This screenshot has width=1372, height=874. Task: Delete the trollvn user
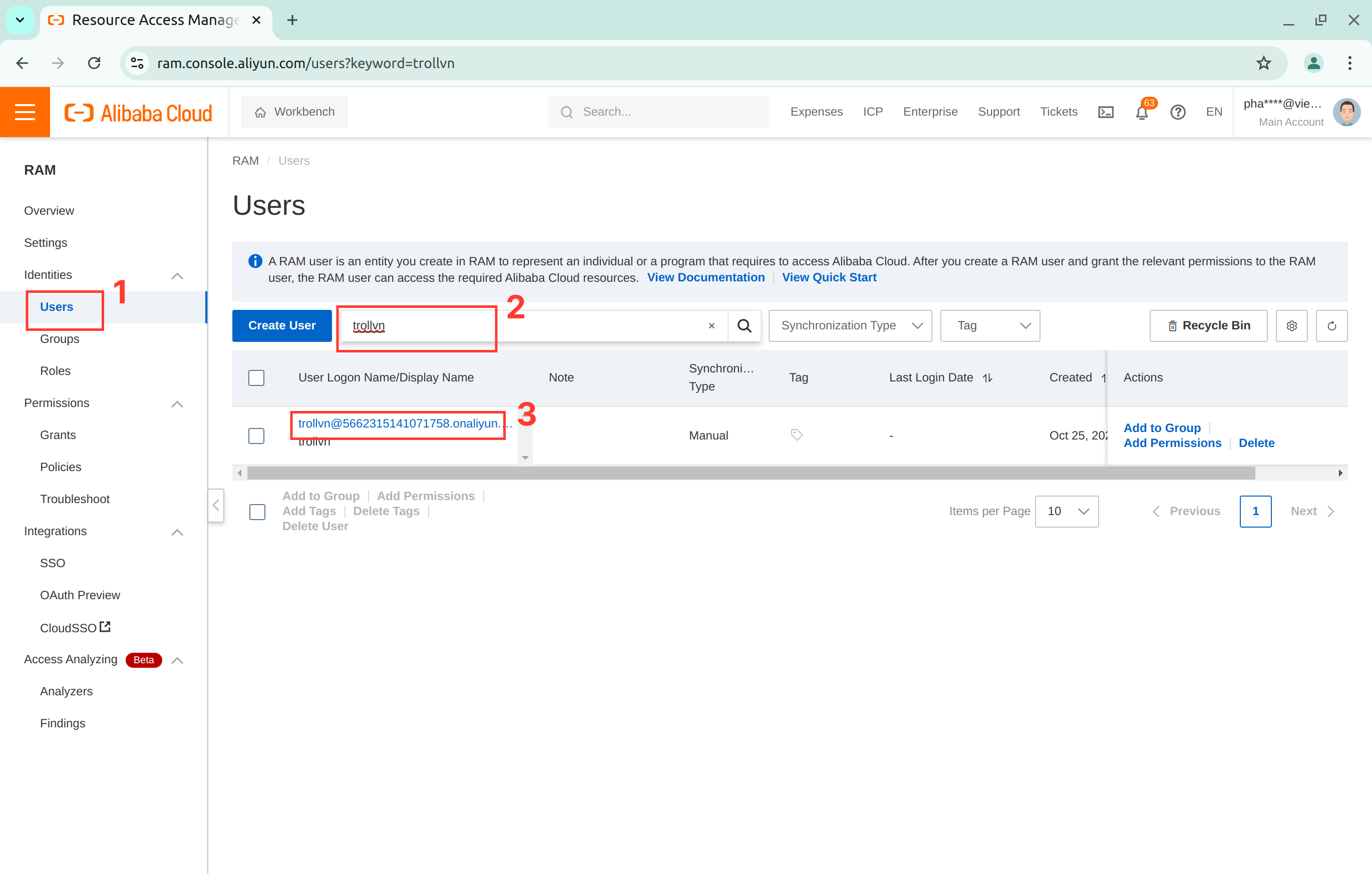click(1256, 444)
